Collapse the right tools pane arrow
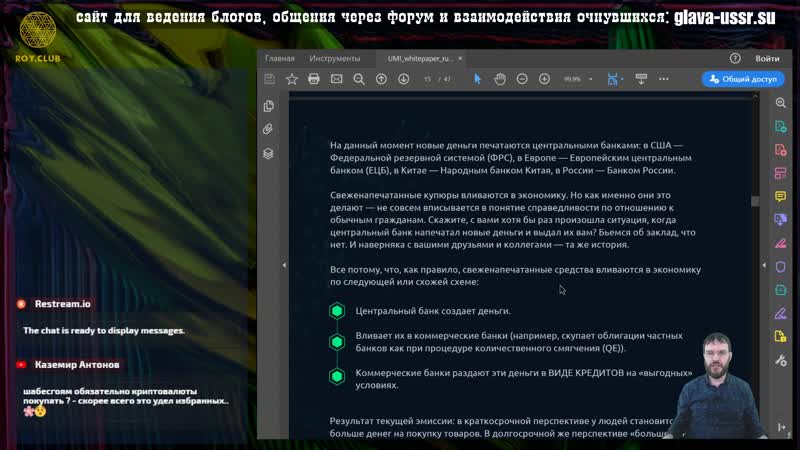This screenshot has height=450, width=800. click(764, 265)
